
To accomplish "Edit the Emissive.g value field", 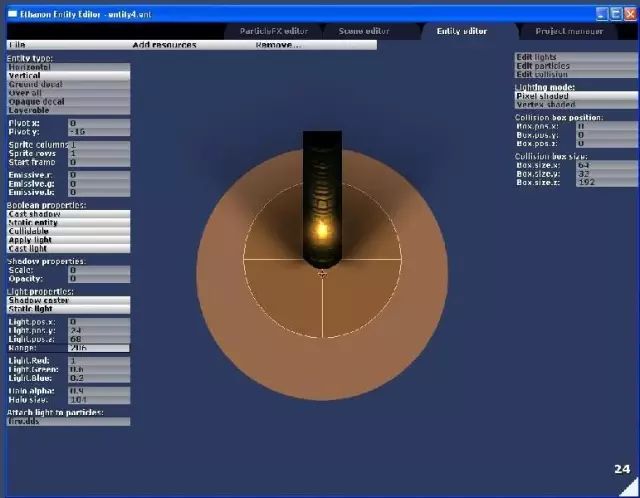I will (99, 183).
